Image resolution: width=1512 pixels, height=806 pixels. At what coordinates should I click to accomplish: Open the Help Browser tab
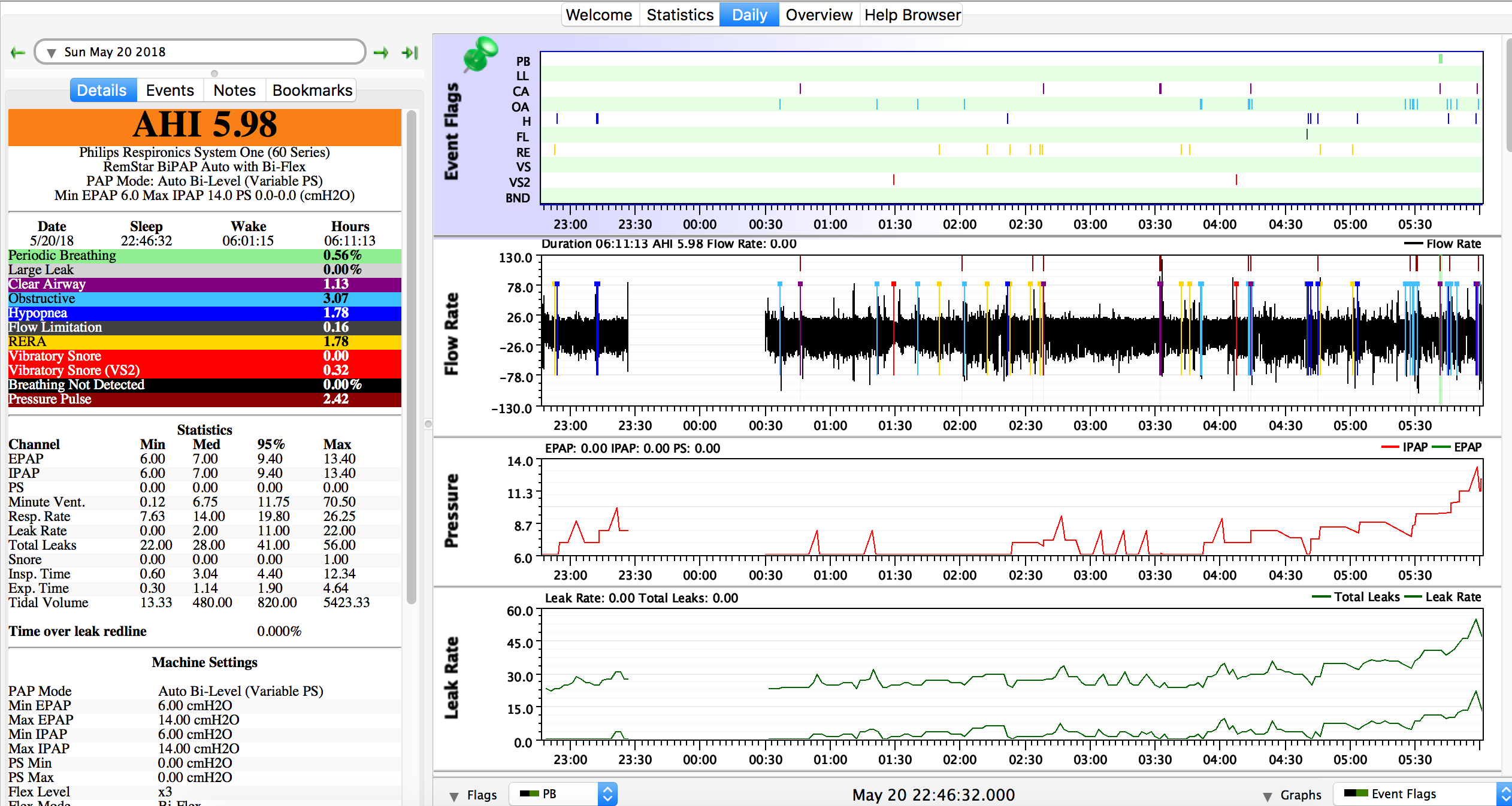point(912,15)
